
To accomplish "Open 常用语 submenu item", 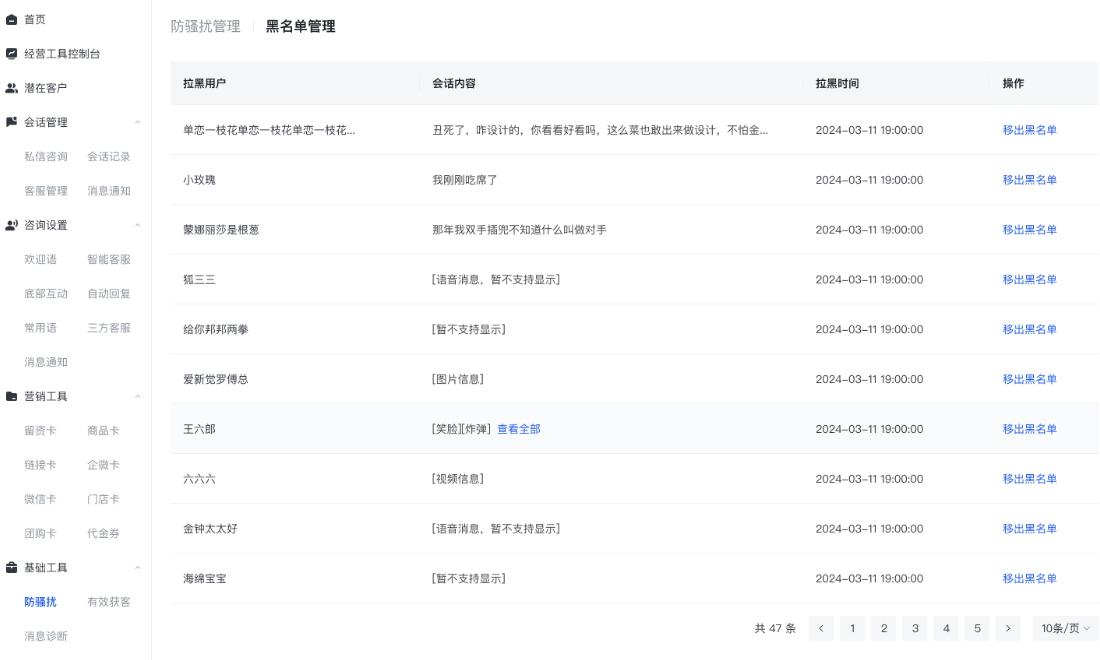I will point(41,328).
